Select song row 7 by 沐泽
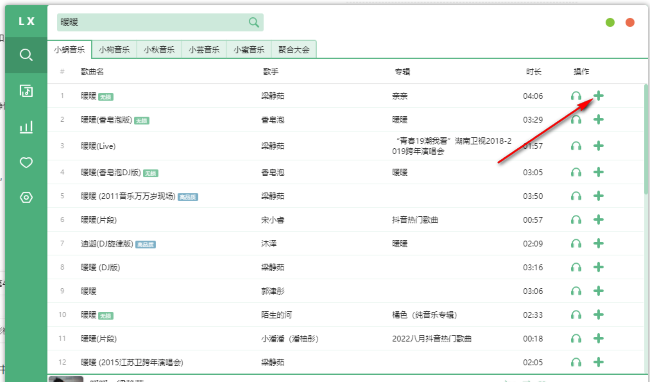 (x=346, y=244)
